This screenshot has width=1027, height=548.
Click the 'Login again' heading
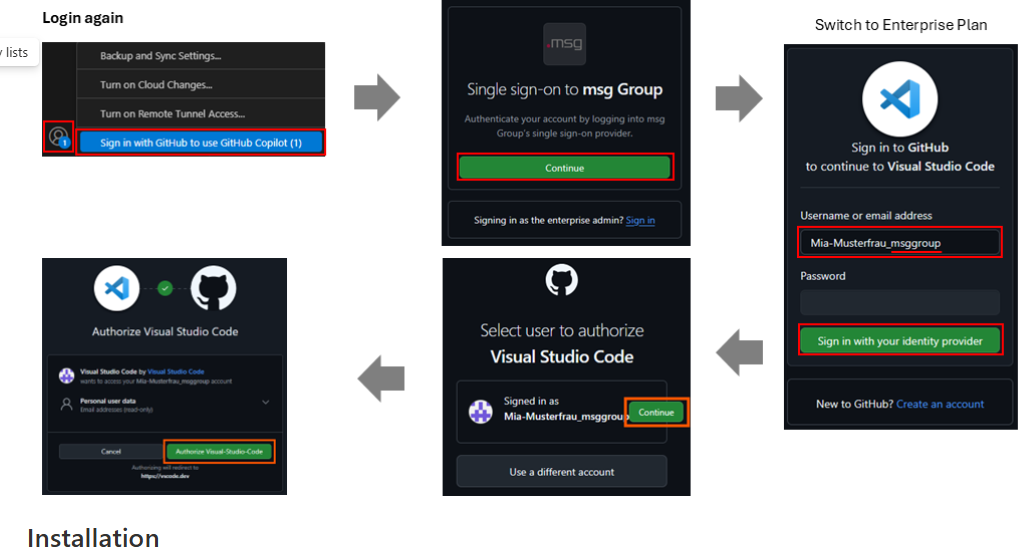pos(83,18)
